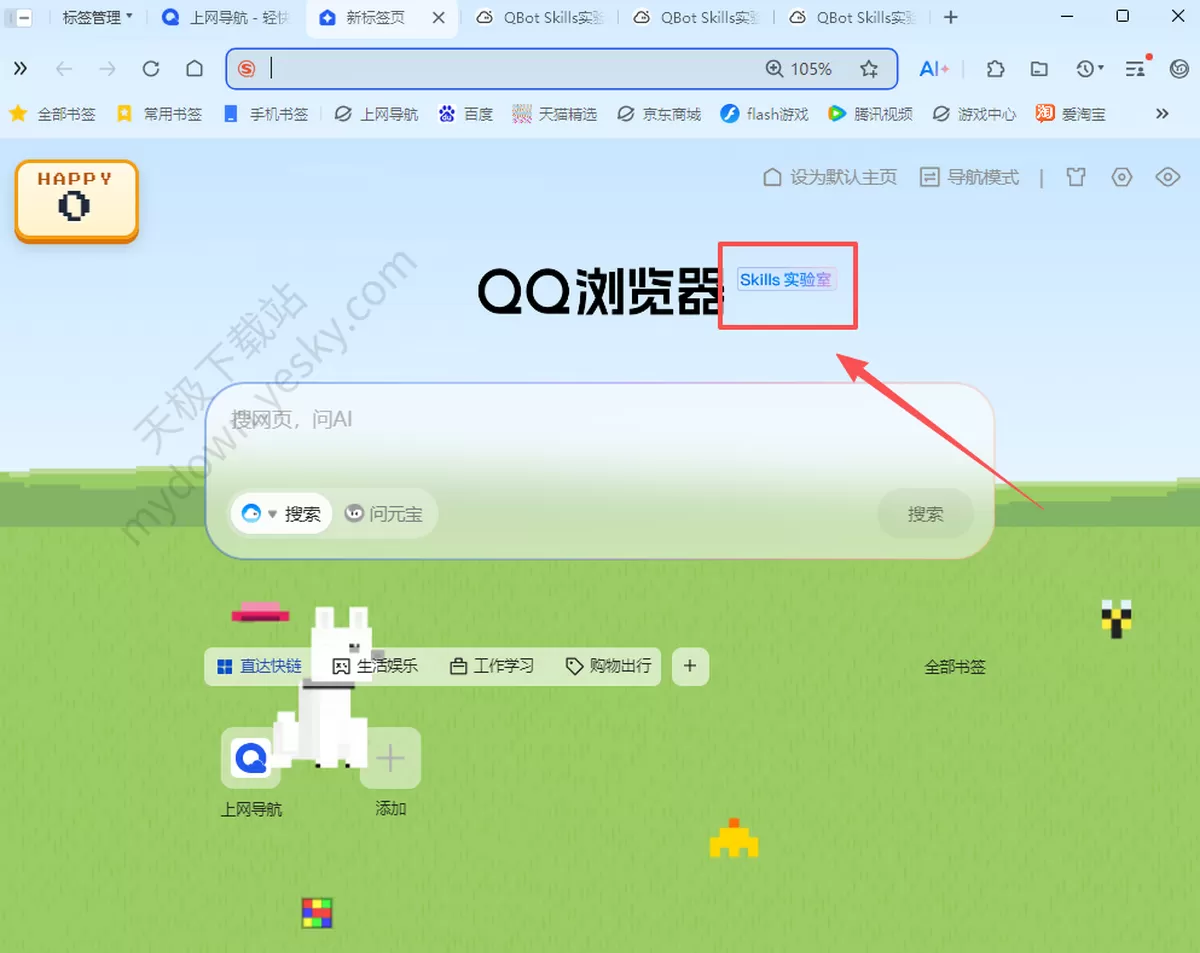
Task: Open the AI+ assistant
Action: pyautogui.click(x=934, y=68)
